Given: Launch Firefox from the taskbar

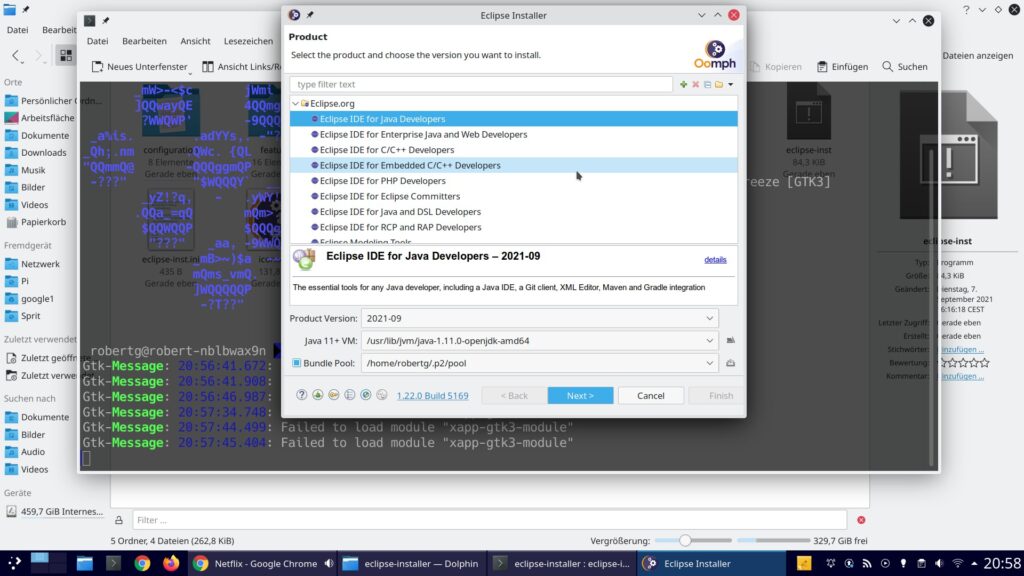Looking at the screenshot, I should pyautogui.click(x=171, y=564).
